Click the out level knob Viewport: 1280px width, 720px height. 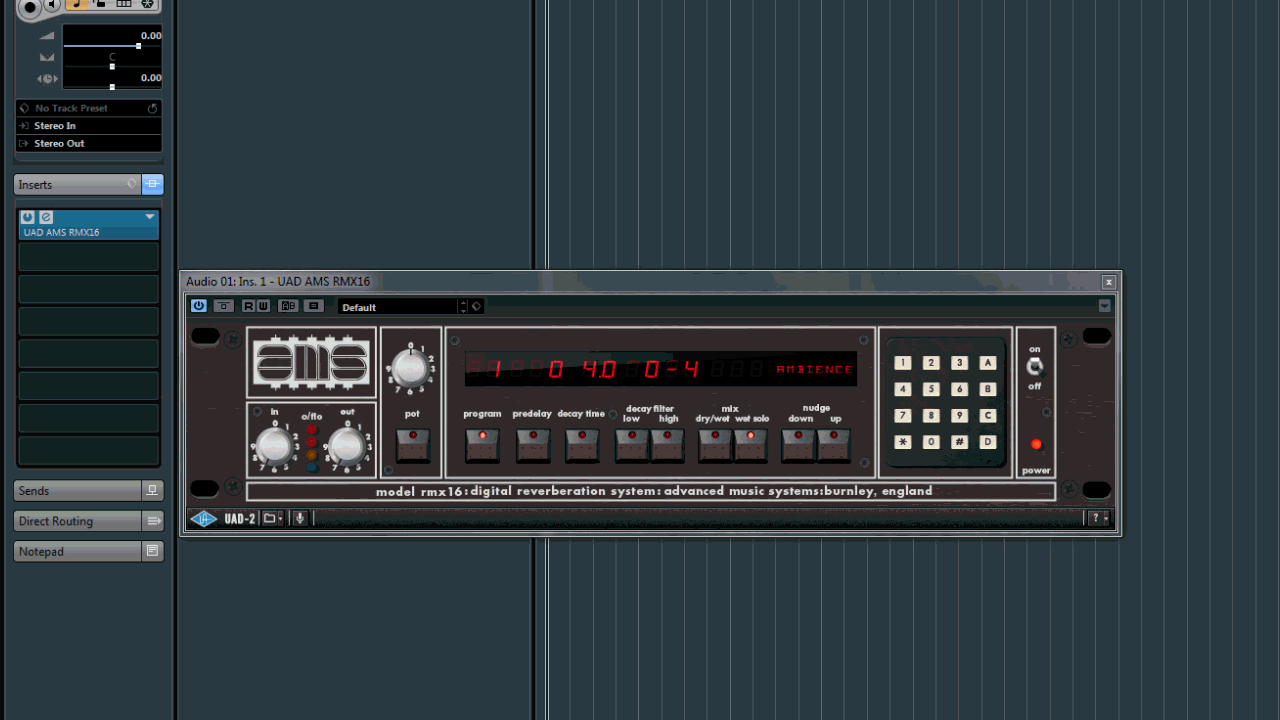347,445
